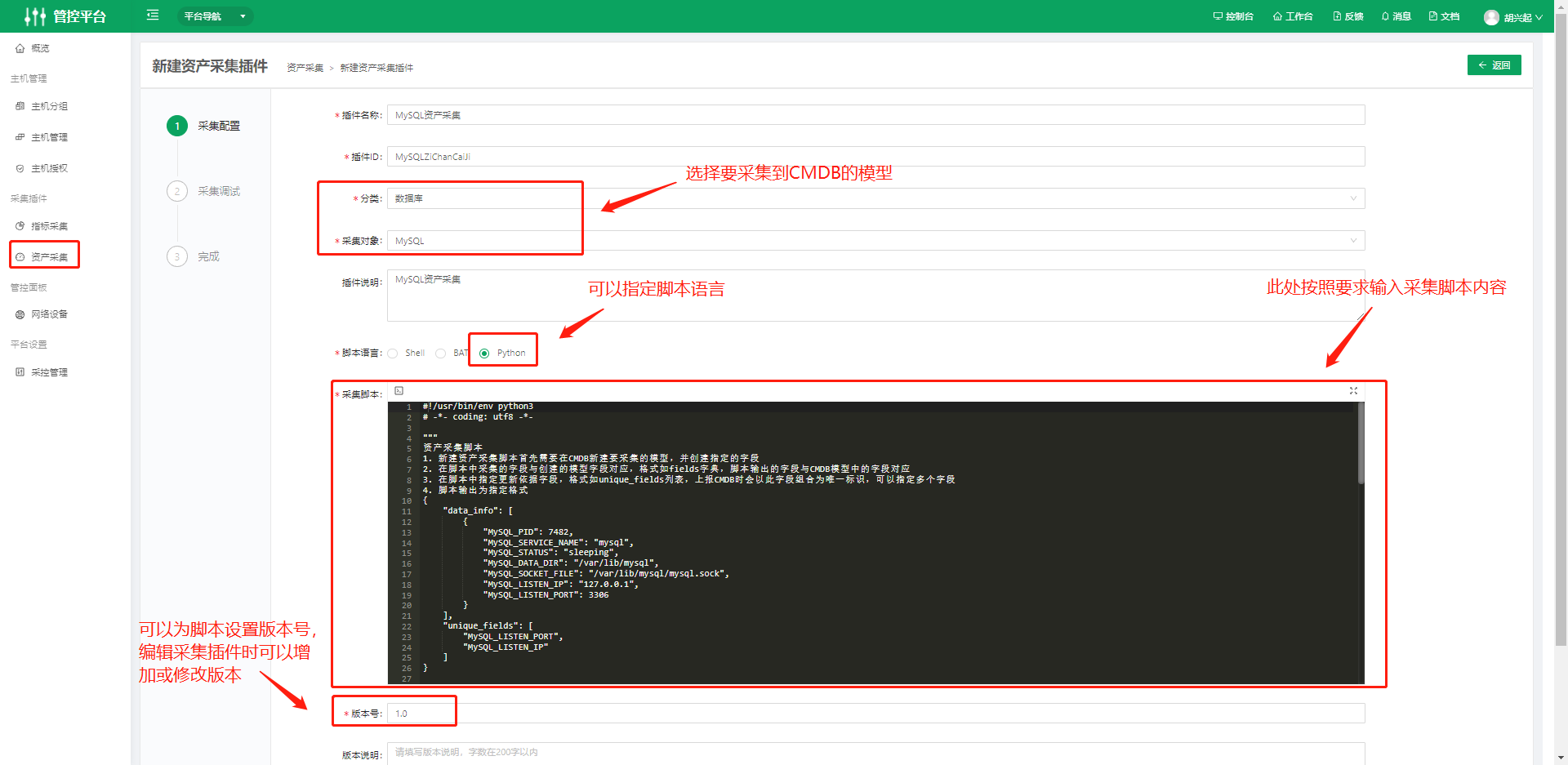
Task: Click the 概览 home icon
Action: [x=20, y=48]
